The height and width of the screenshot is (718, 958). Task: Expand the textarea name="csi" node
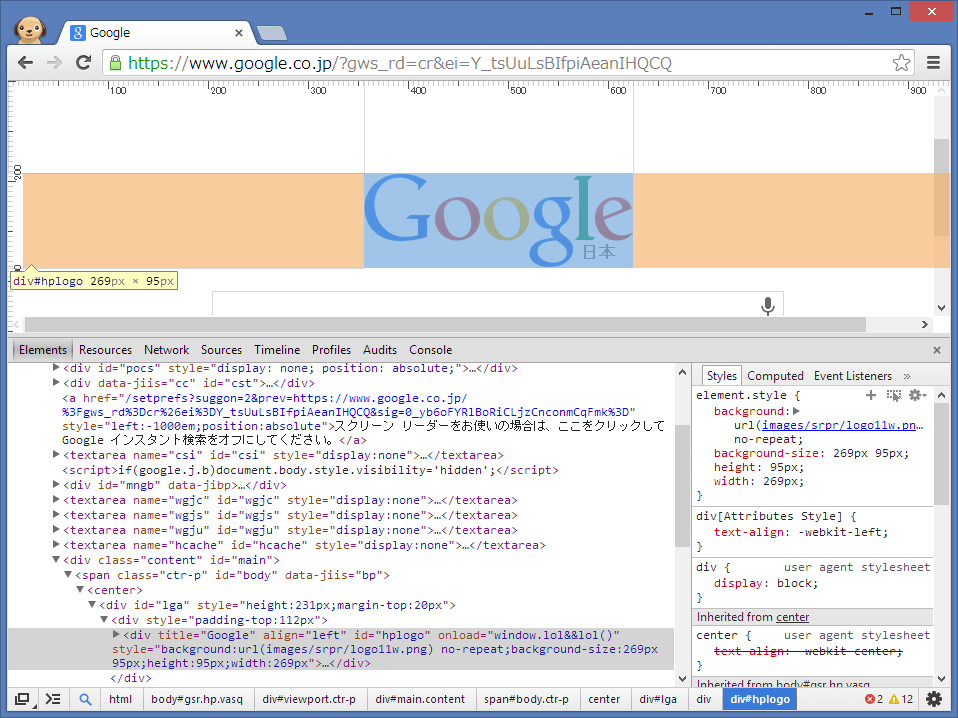tap(56, 455)
